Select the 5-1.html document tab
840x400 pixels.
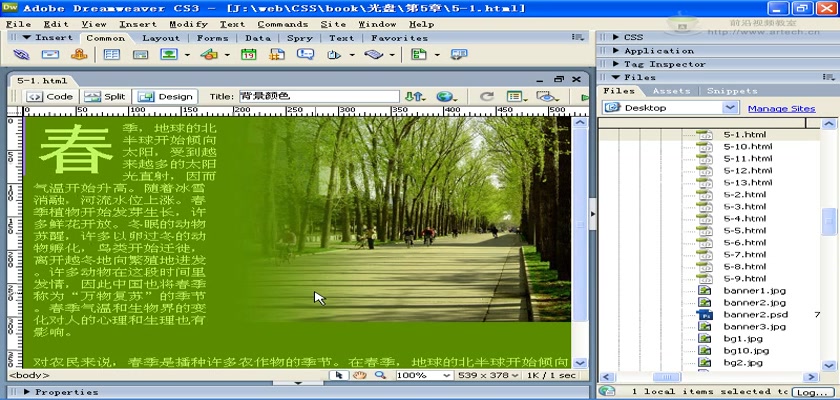tap(42, 81)
